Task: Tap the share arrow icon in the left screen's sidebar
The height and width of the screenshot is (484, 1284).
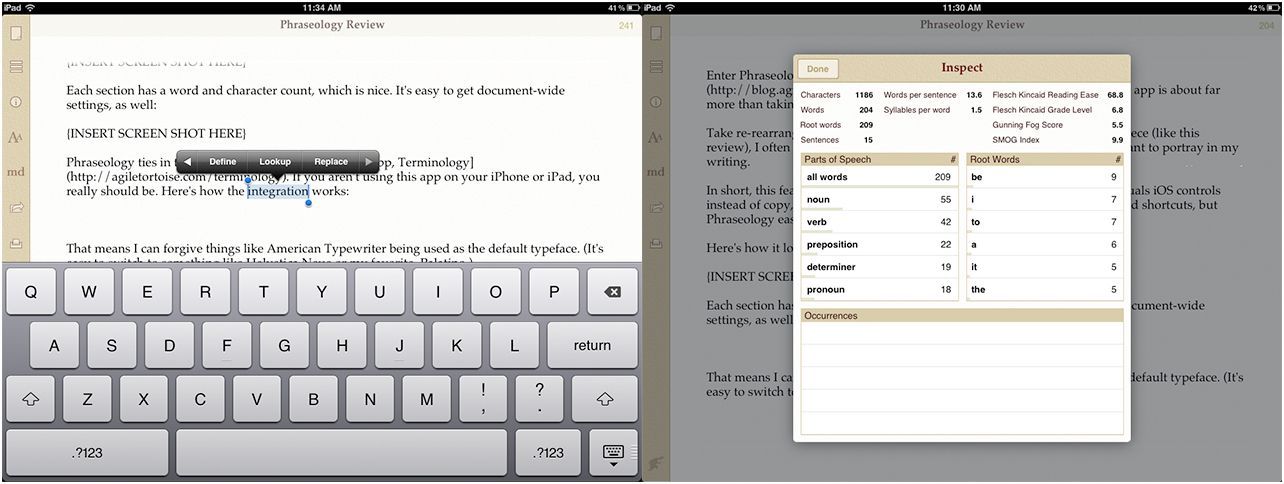Action: (x=15, y=208)
